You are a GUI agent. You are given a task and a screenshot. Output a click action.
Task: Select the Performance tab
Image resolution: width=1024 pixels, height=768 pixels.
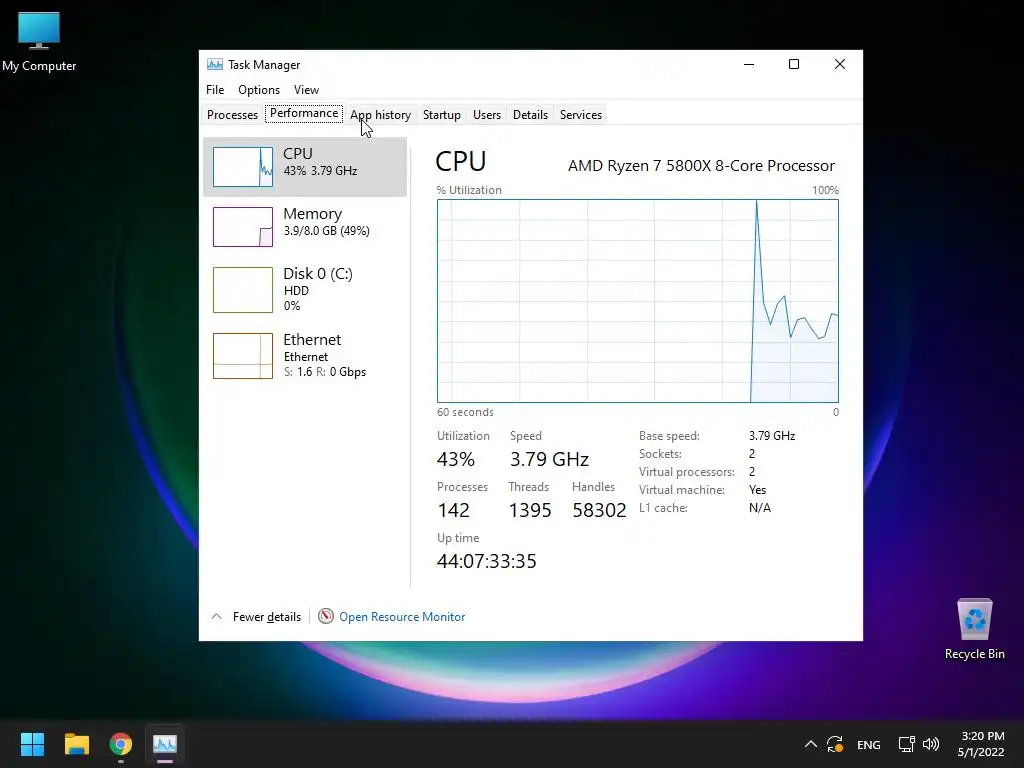pyautogui.click(x=304, y=113)
